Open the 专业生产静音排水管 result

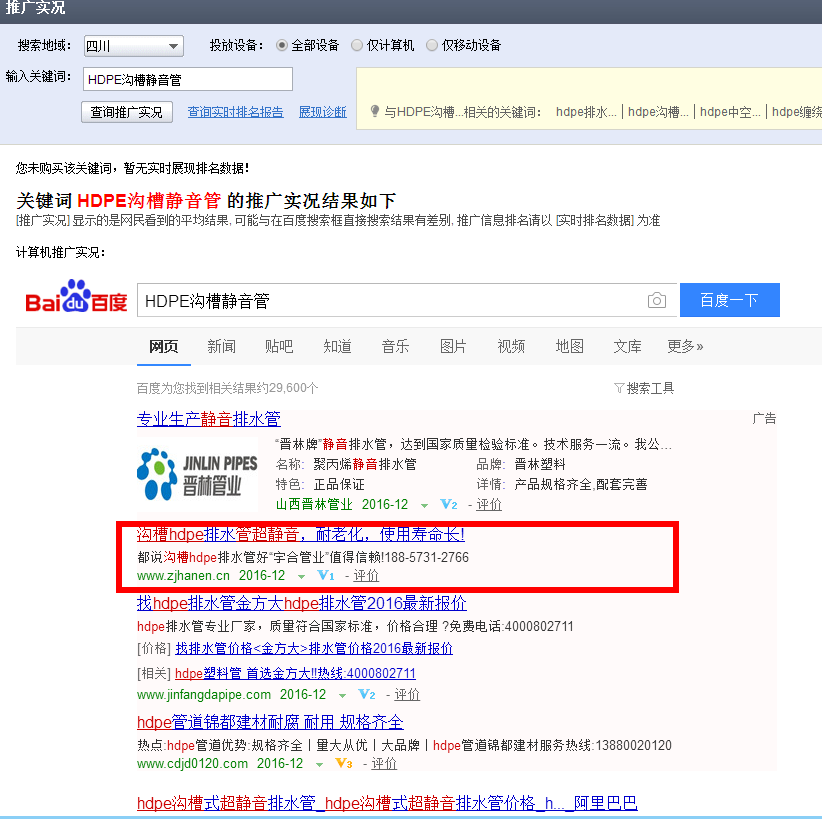point(209,419)
